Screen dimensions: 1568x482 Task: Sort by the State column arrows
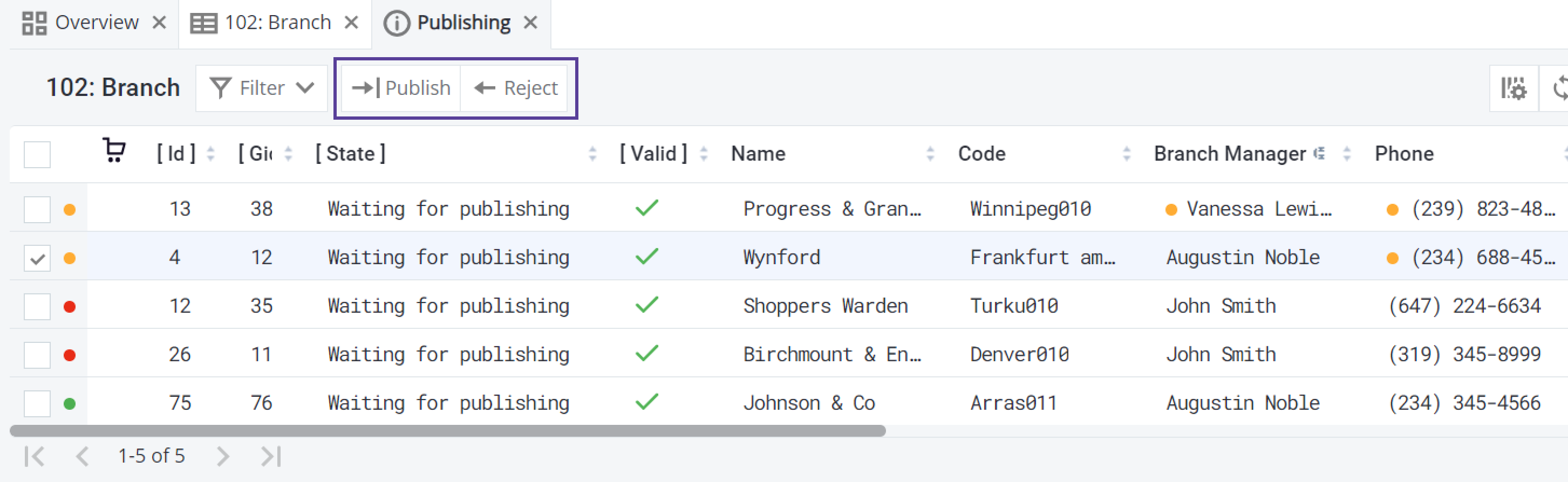pos(592,154)
